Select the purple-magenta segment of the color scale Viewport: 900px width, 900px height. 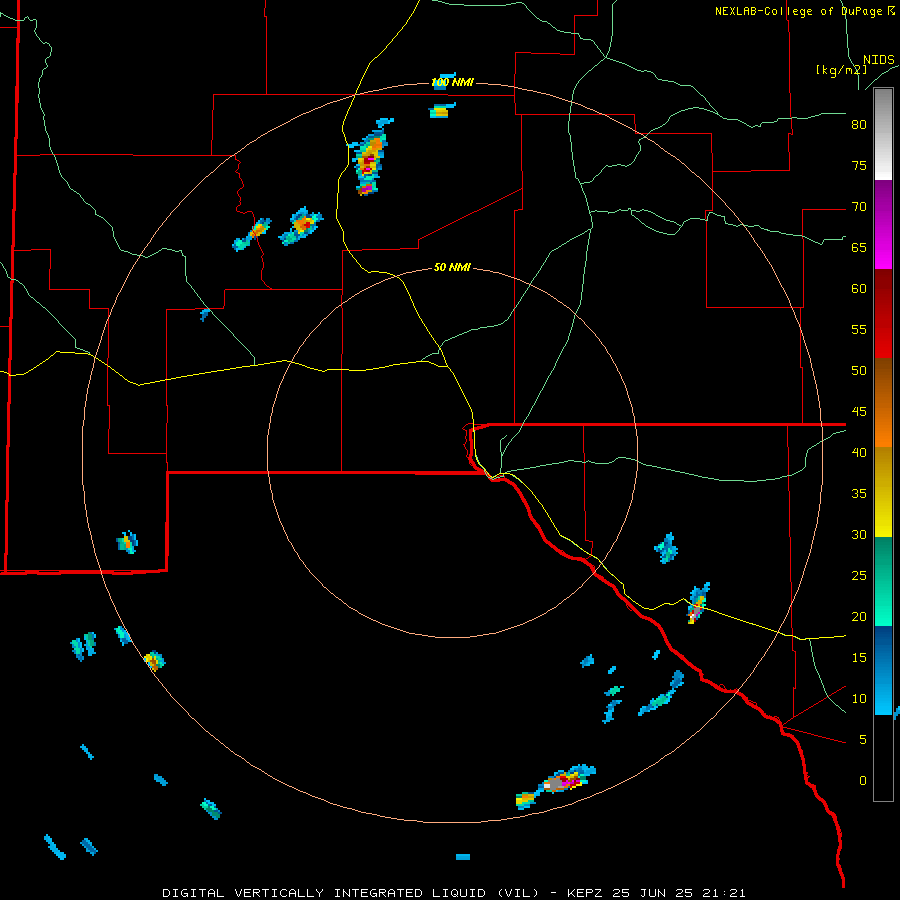883,224
